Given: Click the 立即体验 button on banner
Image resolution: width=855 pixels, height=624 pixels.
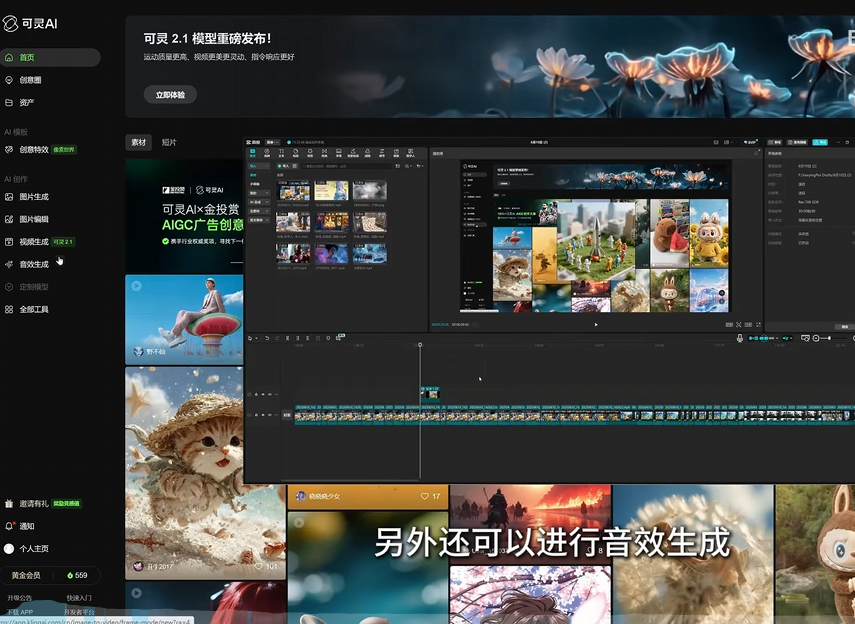Looking at the screenshot, I should click(x=170, y=95).
